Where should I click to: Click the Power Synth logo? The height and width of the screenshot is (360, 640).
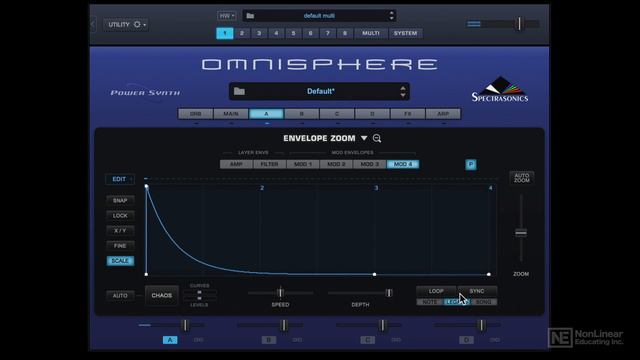pos(145,93)
